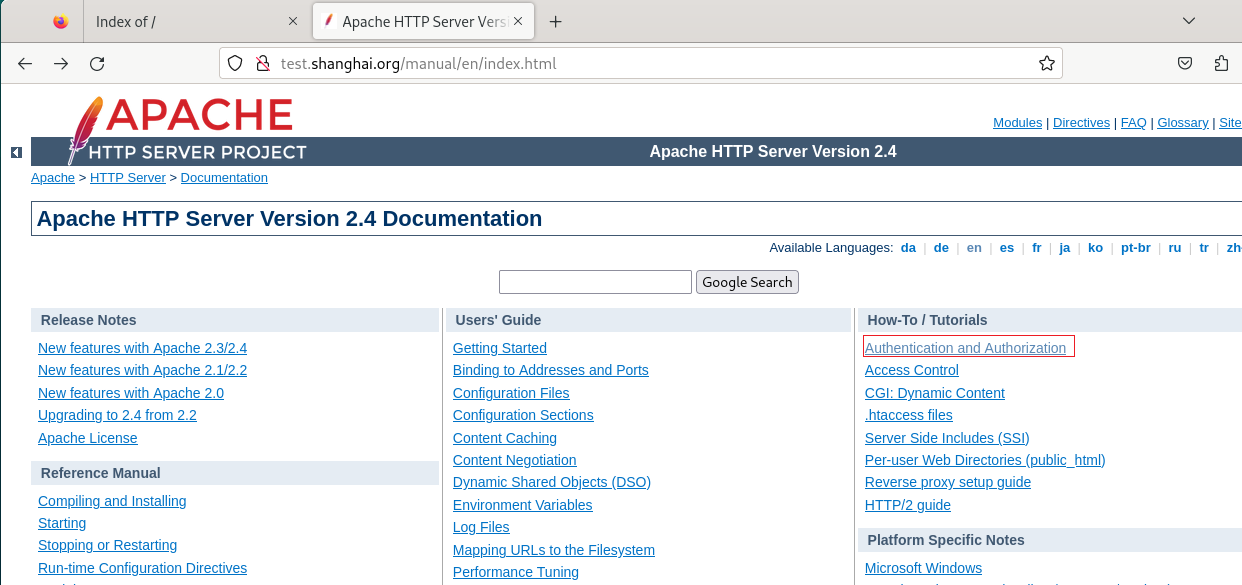Collapse the sidebar arrow left of the banner
The image size is (1242, 585).
16,152
